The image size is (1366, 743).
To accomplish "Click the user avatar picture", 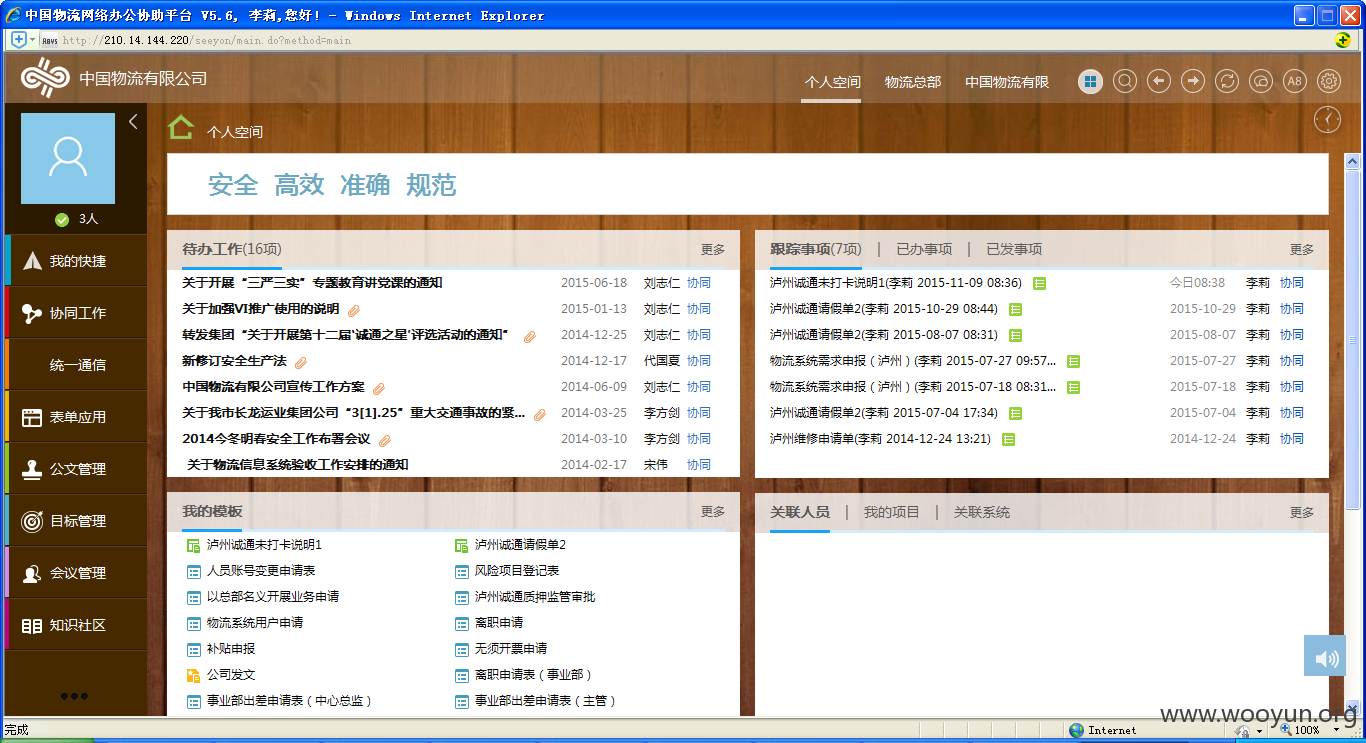I will pyautogui.click(x=68, y=158).
